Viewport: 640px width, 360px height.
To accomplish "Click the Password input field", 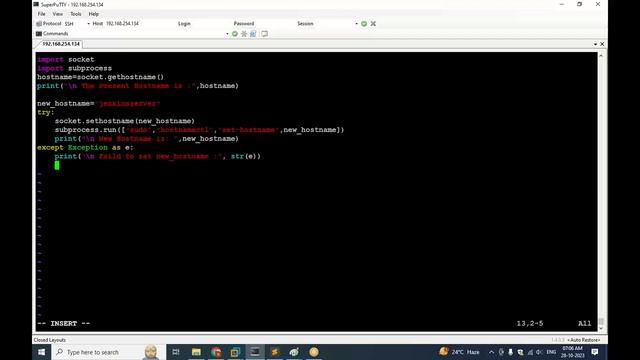I will [x=274, y=24].
